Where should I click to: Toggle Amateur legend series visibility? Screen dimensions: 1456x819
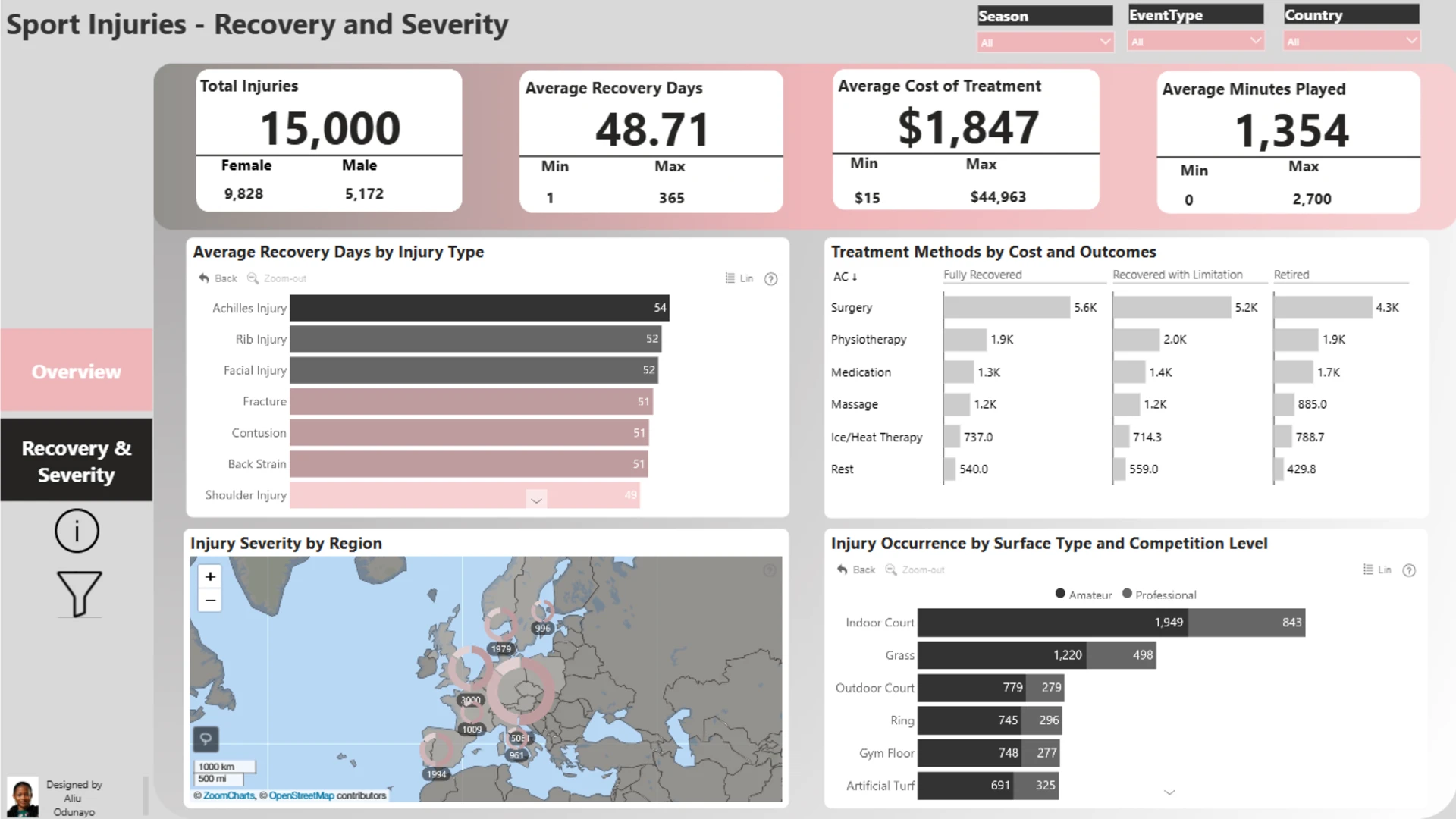point(1083,595)
